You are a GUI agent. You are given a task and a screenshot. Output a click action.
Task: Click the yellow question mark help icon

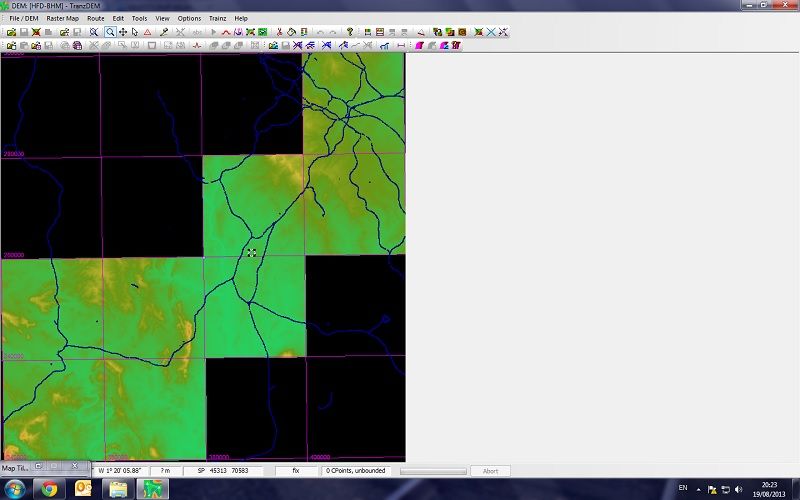coord(350,32)
